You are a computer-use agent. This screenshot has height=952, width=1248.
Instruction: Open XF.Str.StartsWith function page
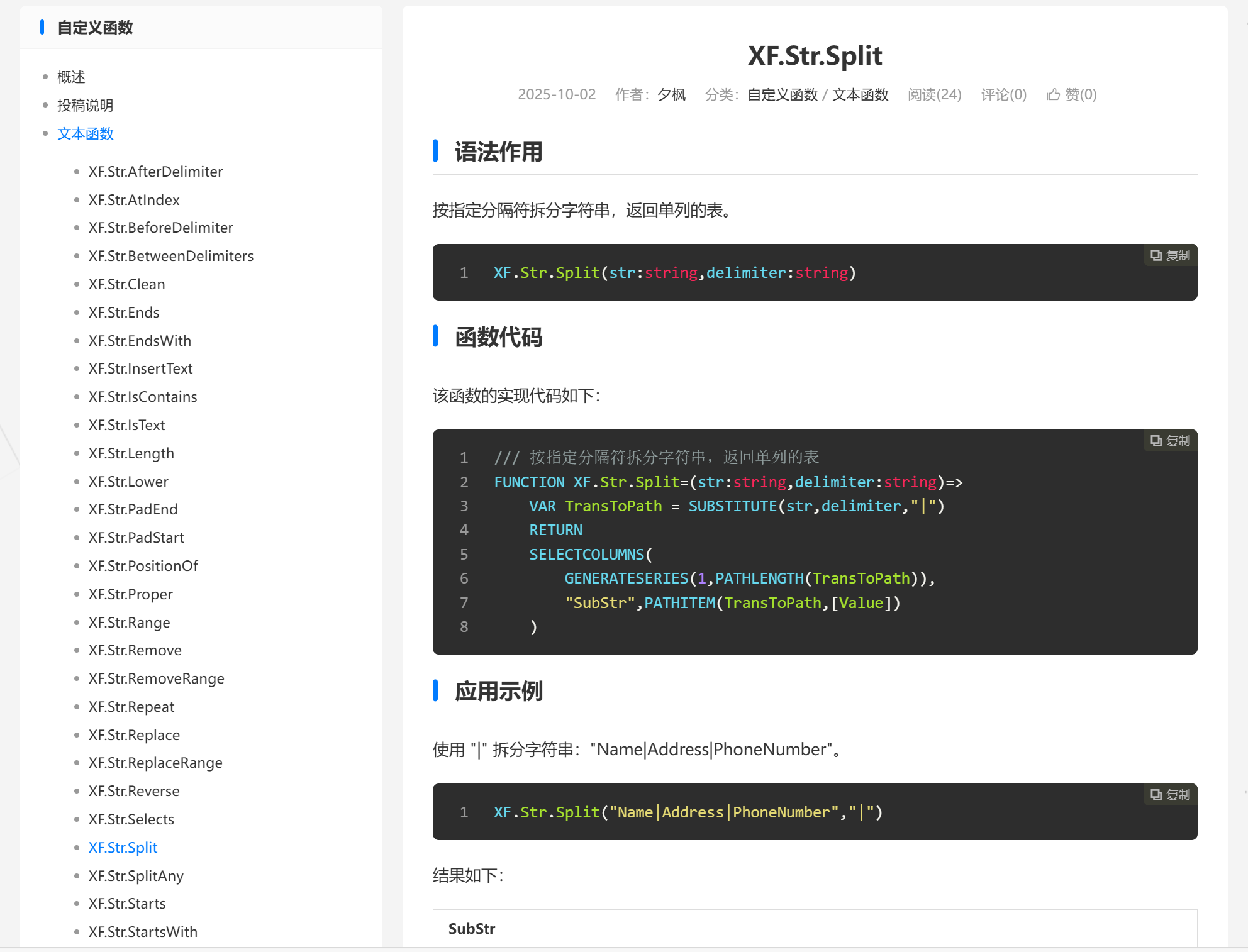143,932
